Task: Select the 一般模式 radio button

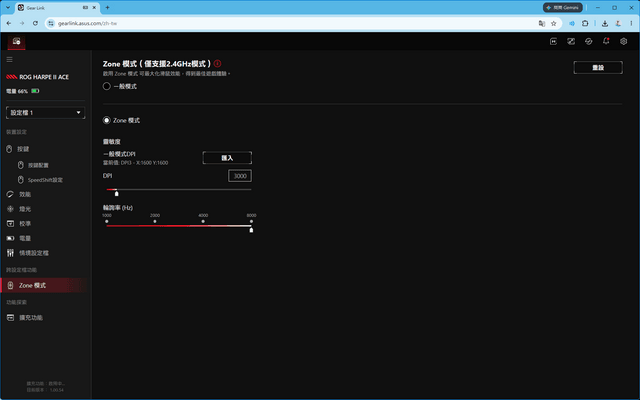Action: coord(107,86)
